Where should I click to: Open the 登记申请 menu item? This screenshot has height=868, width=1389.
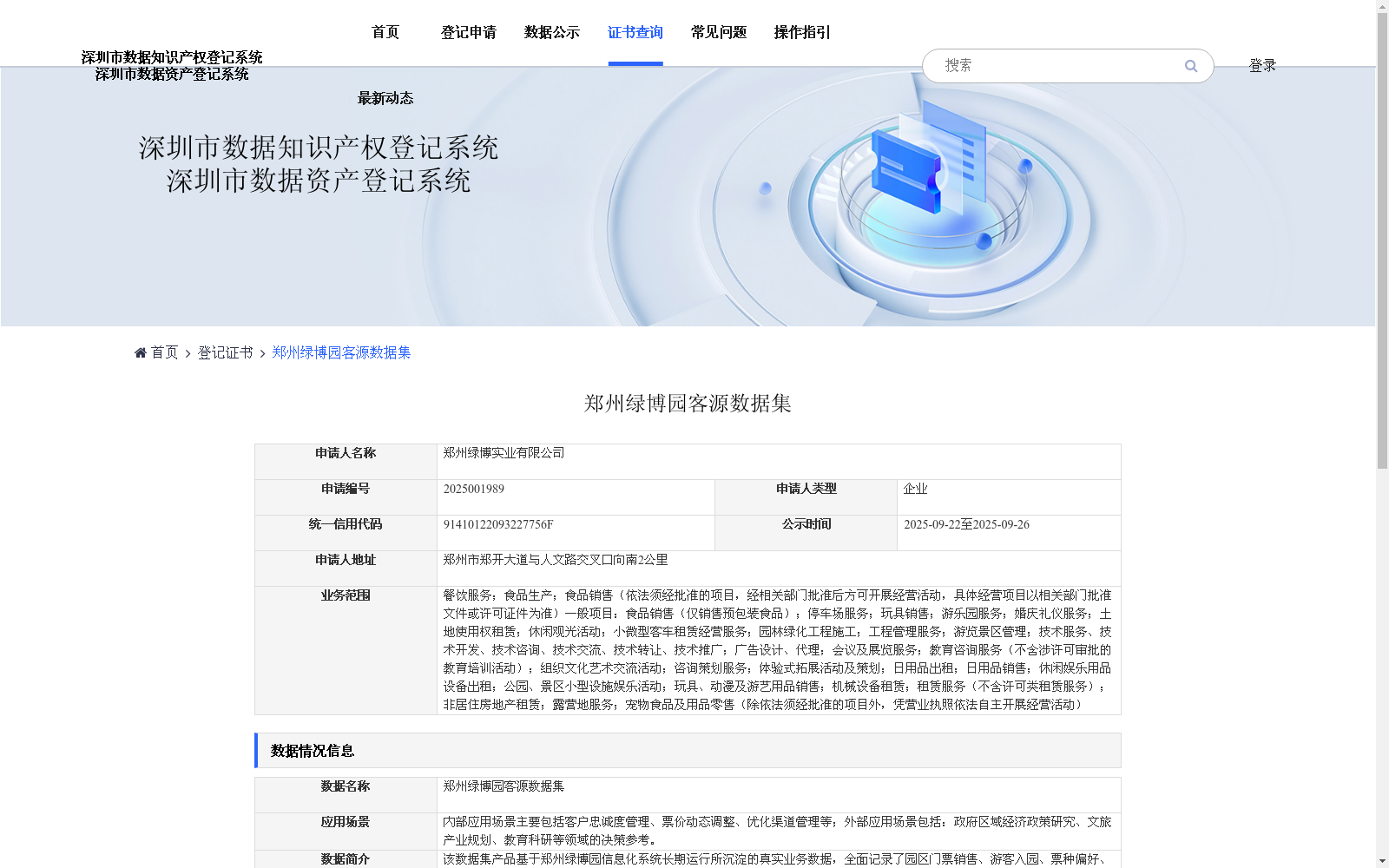coord(469,32)
